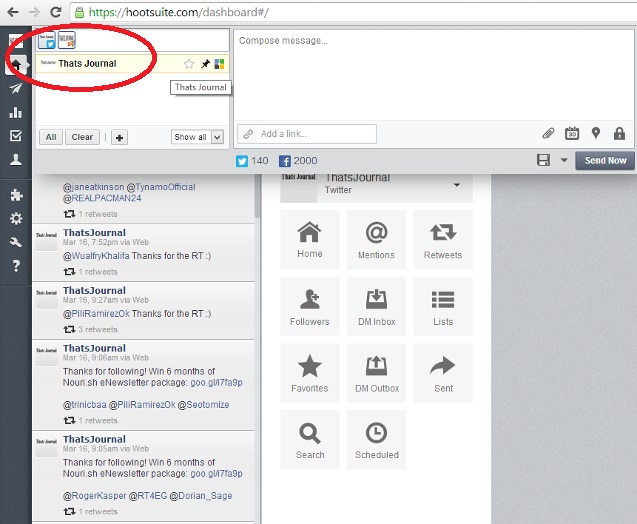Click the colored squares icon beside Thats Journal
Viewport: 637px width, 524px height.
tap(219, 64)
